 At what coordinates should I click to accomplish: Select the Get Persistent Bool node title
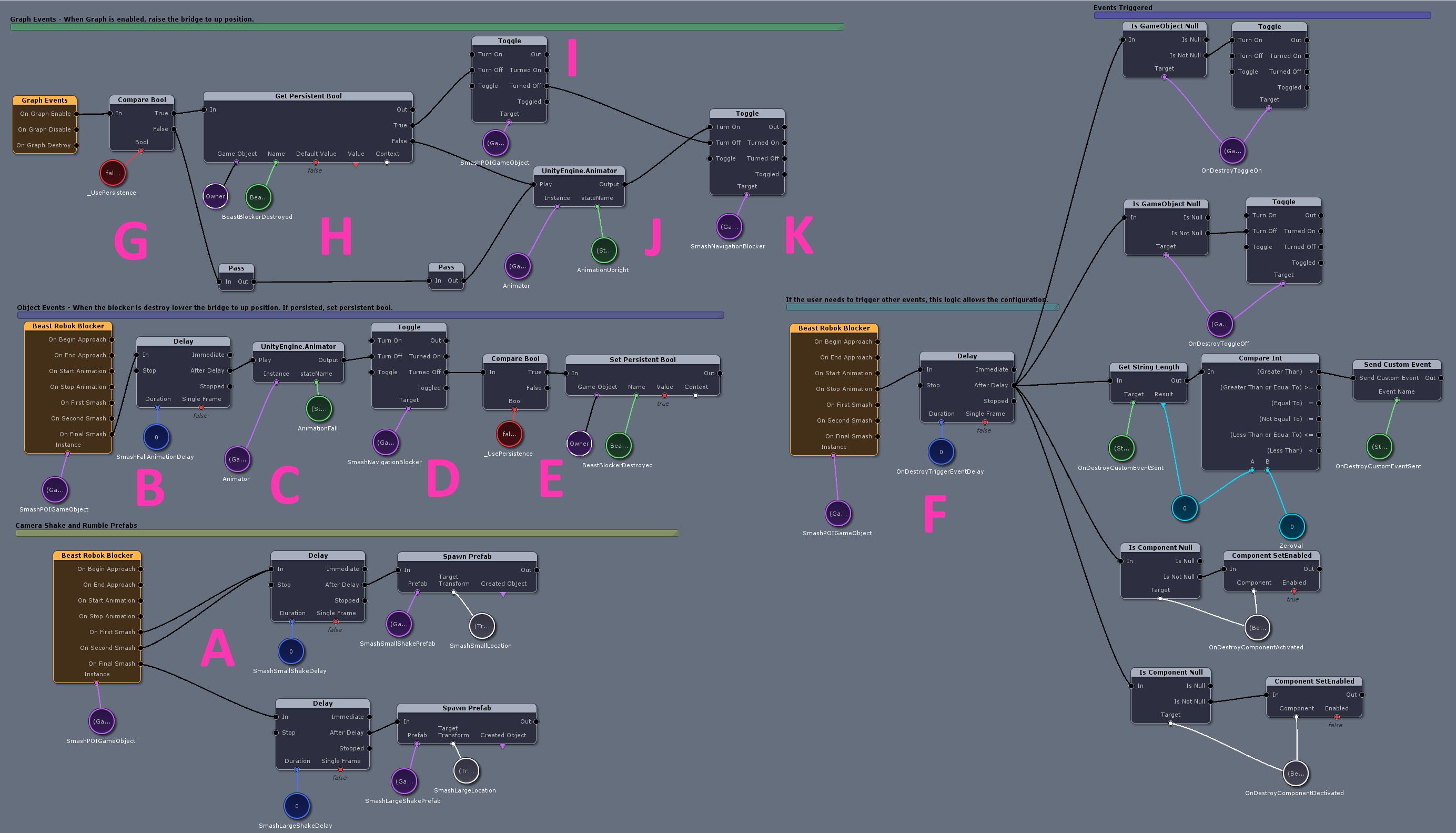tap(308, 96)
